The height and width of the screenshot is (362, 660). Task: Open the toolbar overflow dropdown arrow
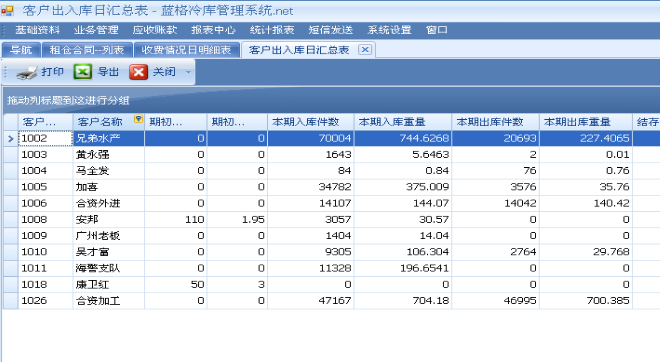(188, 72)
